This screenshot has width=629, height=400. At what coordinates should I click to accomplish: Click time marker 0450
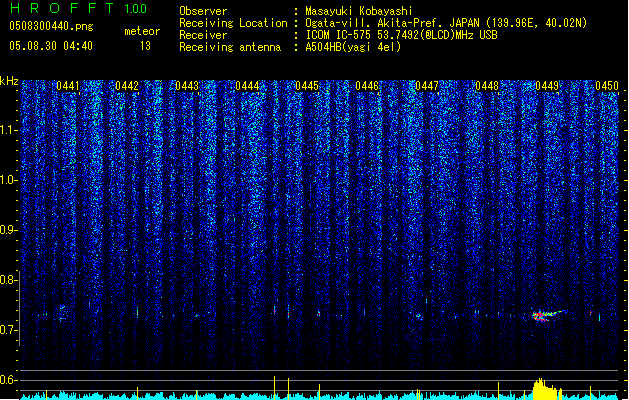(x=607, y=86)
